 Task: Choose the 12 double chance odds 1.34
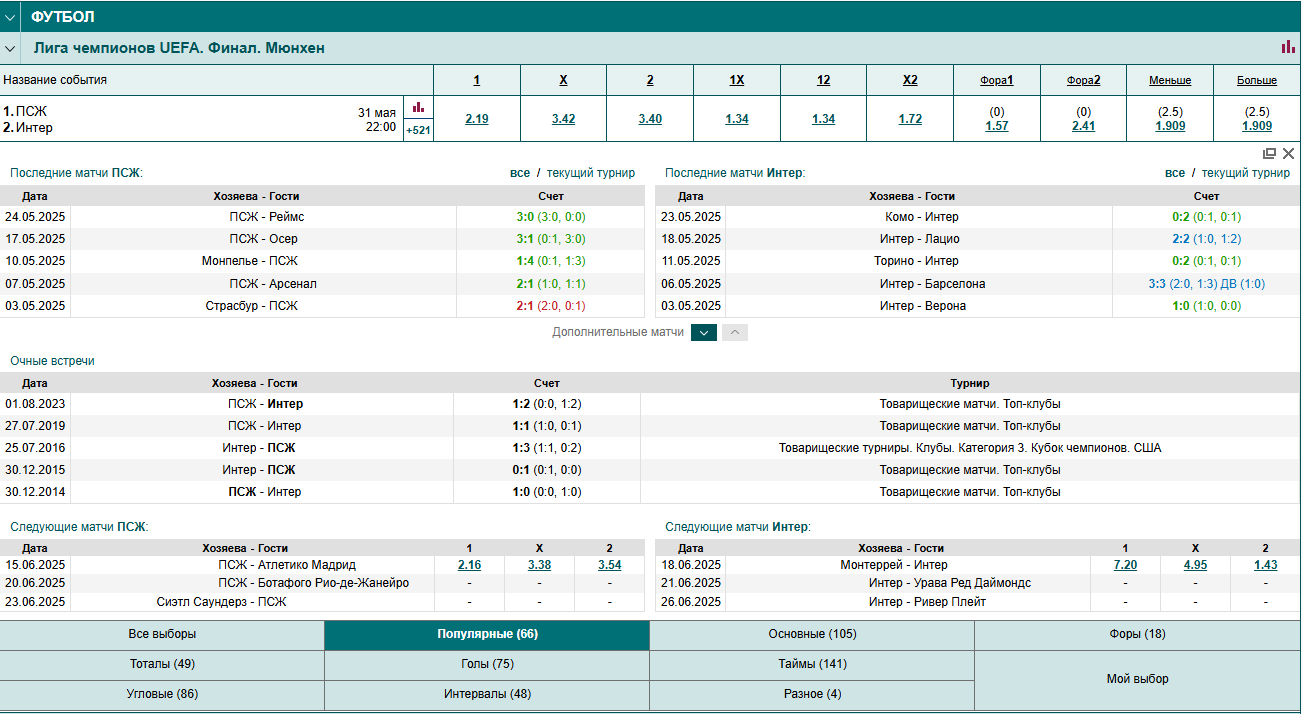click(823, 119)
